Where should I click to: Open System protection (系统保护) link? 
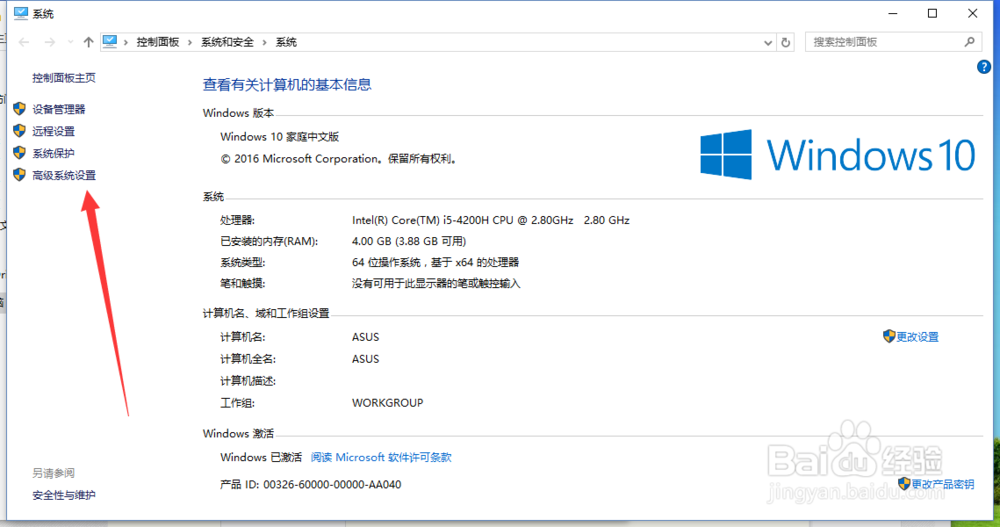(54, 153)
